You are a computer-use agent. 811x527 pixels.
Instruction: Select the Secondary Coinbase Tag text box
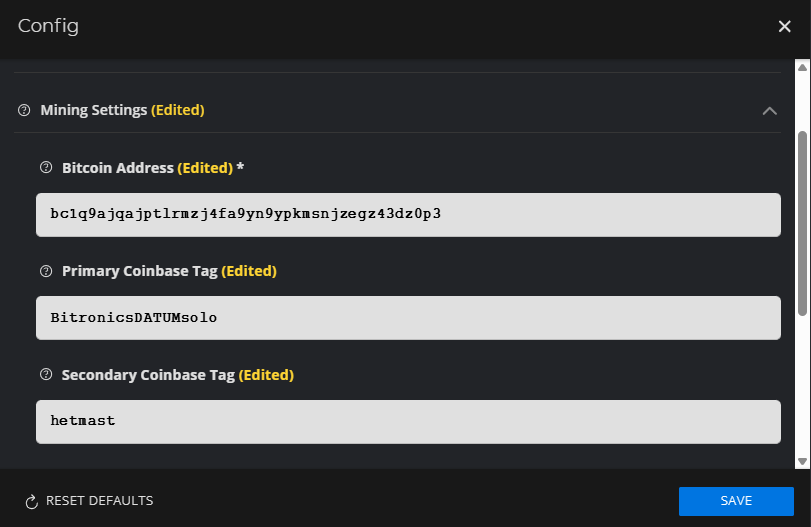click(x=408, y=422)
